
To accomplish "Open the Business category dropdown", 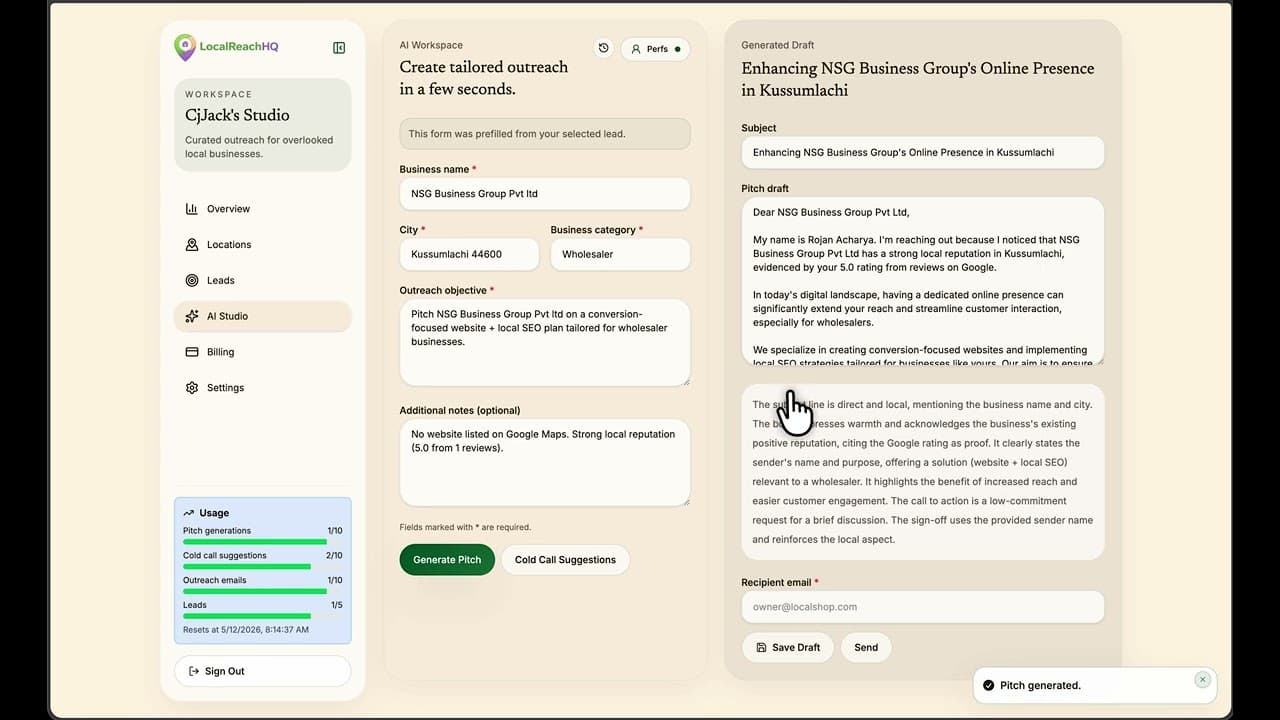I will [620, 254].
